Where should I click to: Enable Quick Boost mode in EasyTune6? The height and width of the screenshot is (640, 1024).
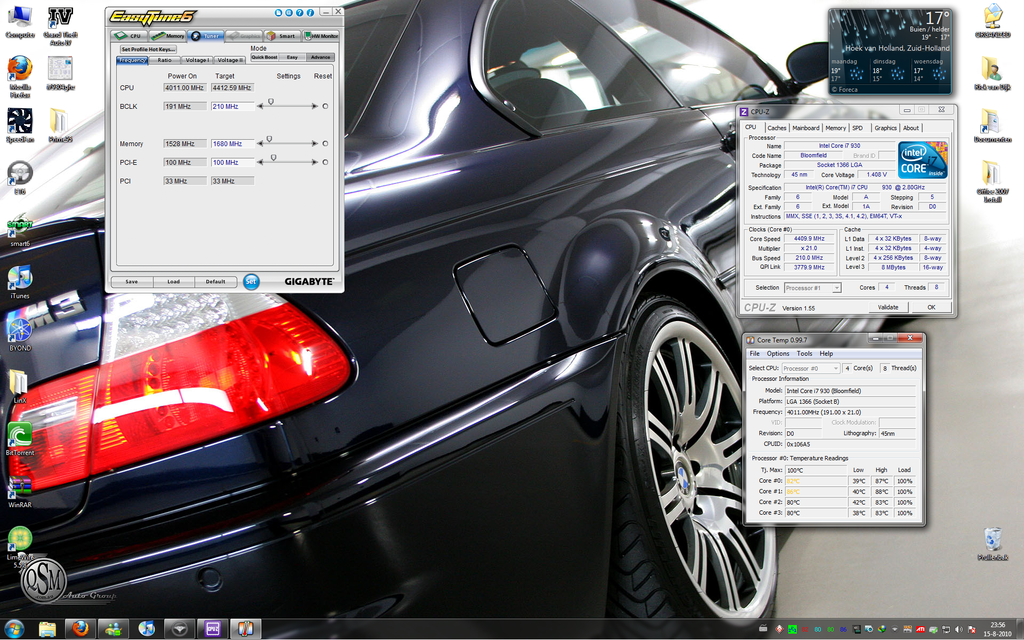tap(264, 57)
